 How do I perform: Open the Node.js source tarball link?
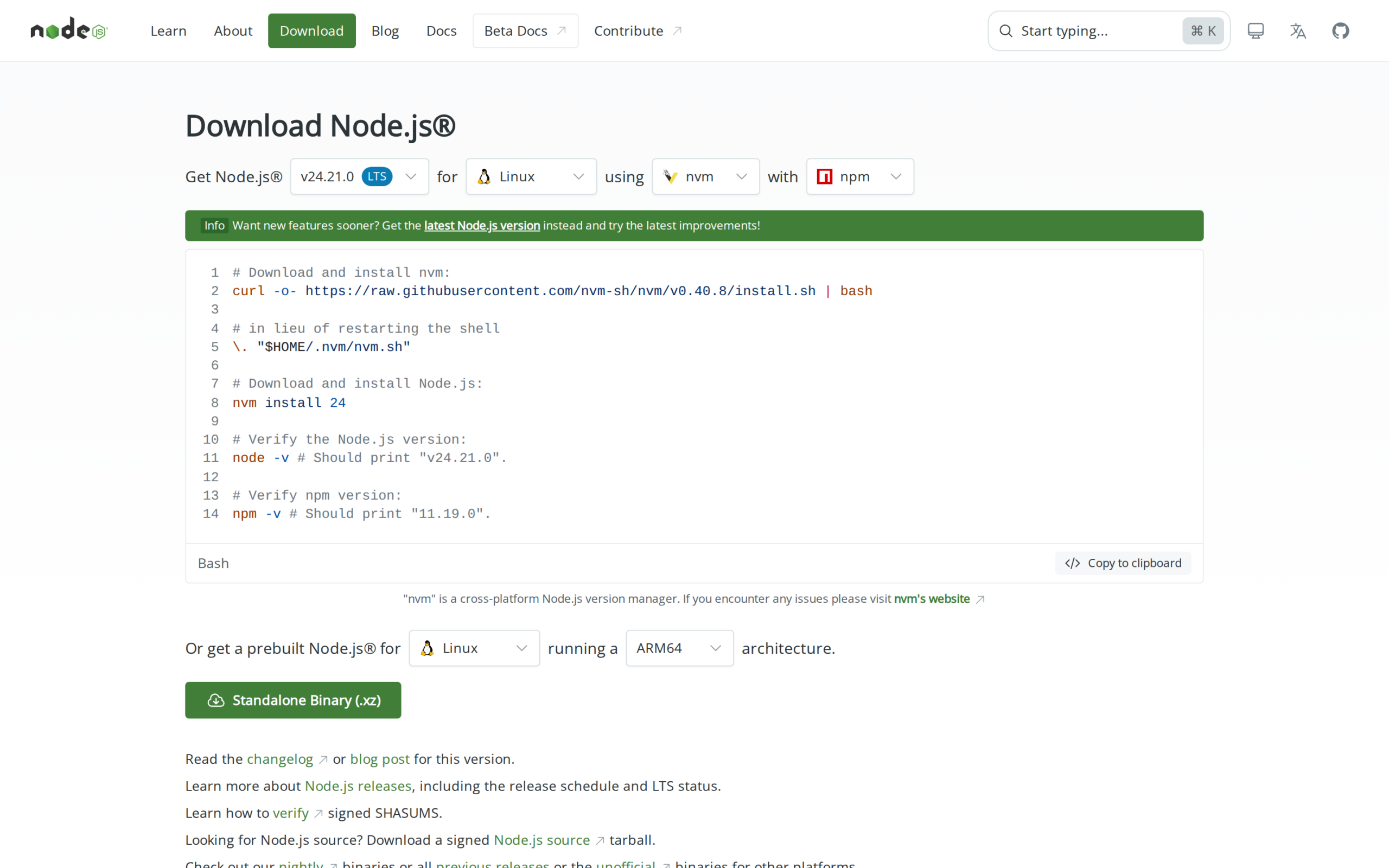click(x=542, y=840)
